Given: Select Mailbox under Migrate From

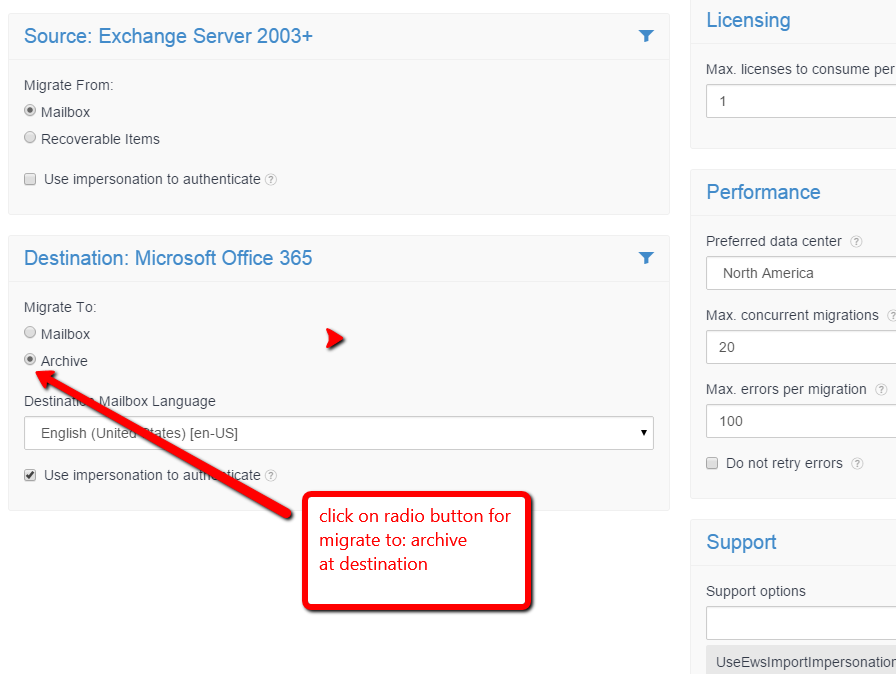Looking at the screenshot, I should [x=30, y=110].
